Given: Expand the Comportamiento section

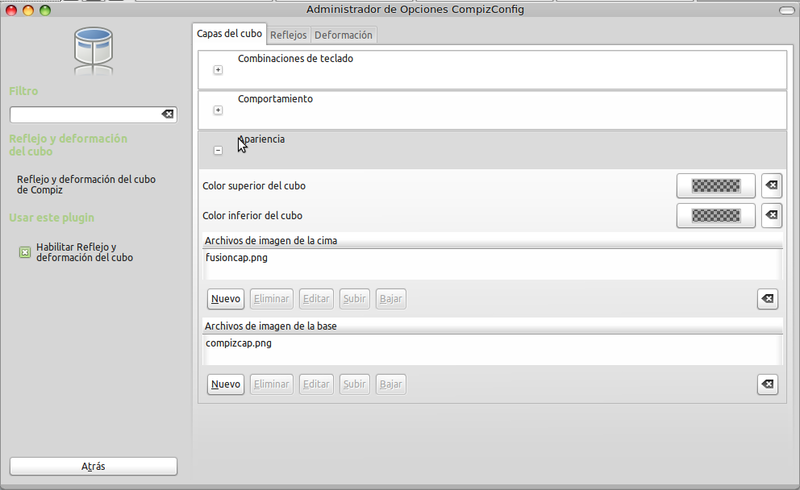Looking at the screenshot, I should pyautogui.click(x=219, y=110).
